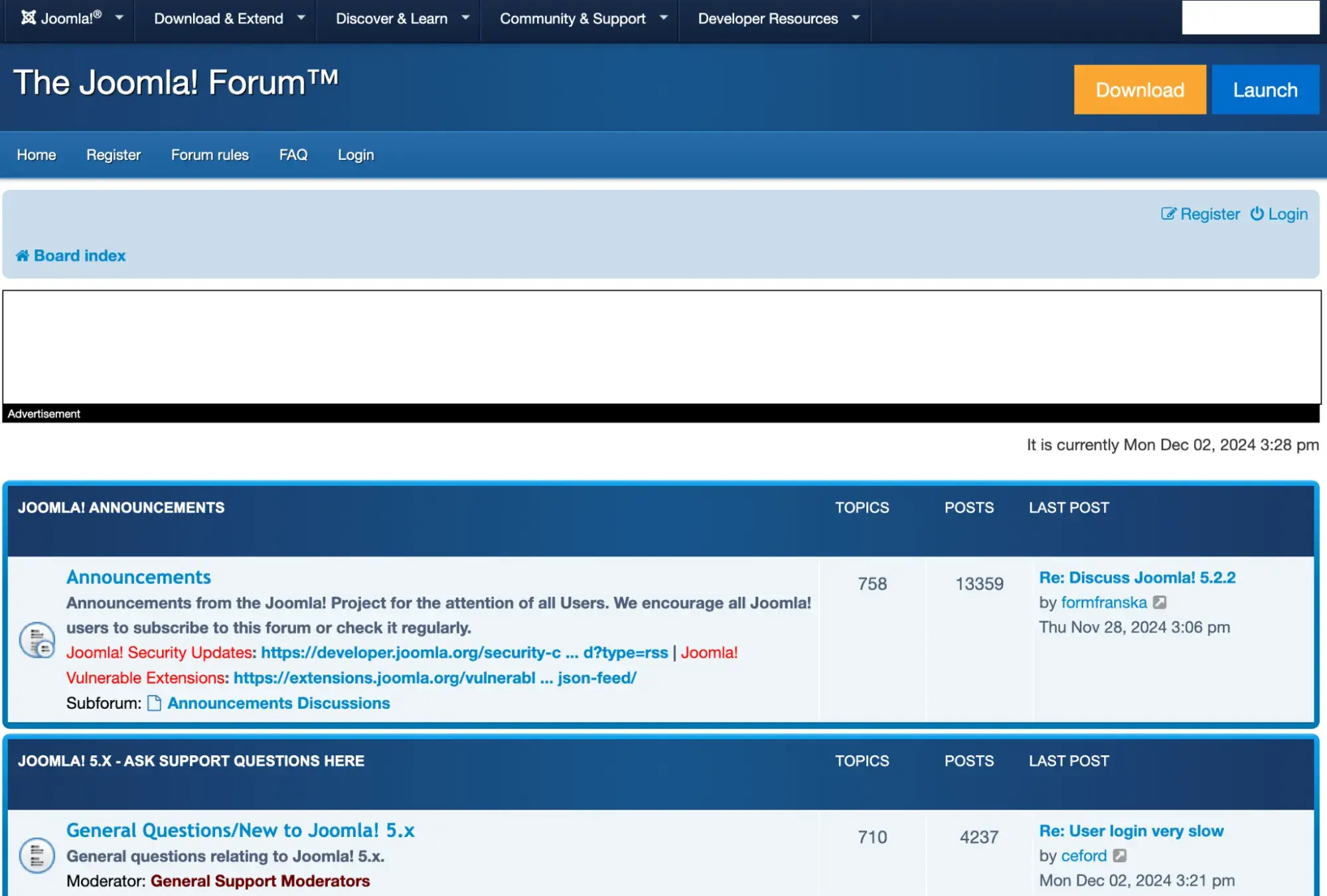Click the General Questions topics count 710
This screenshot has width=1327, height=896.
tap(872, 838)
